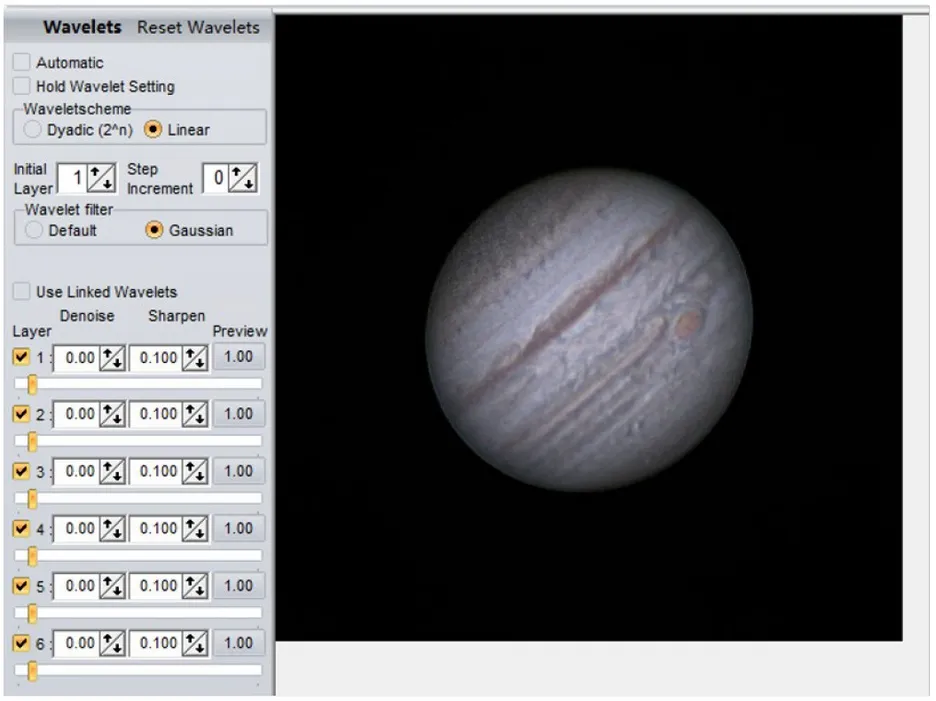Adjust Layer 1 Denoise spinner arrows
The height and width of the screenshot is (701, 936).
(x=112, y=358)
